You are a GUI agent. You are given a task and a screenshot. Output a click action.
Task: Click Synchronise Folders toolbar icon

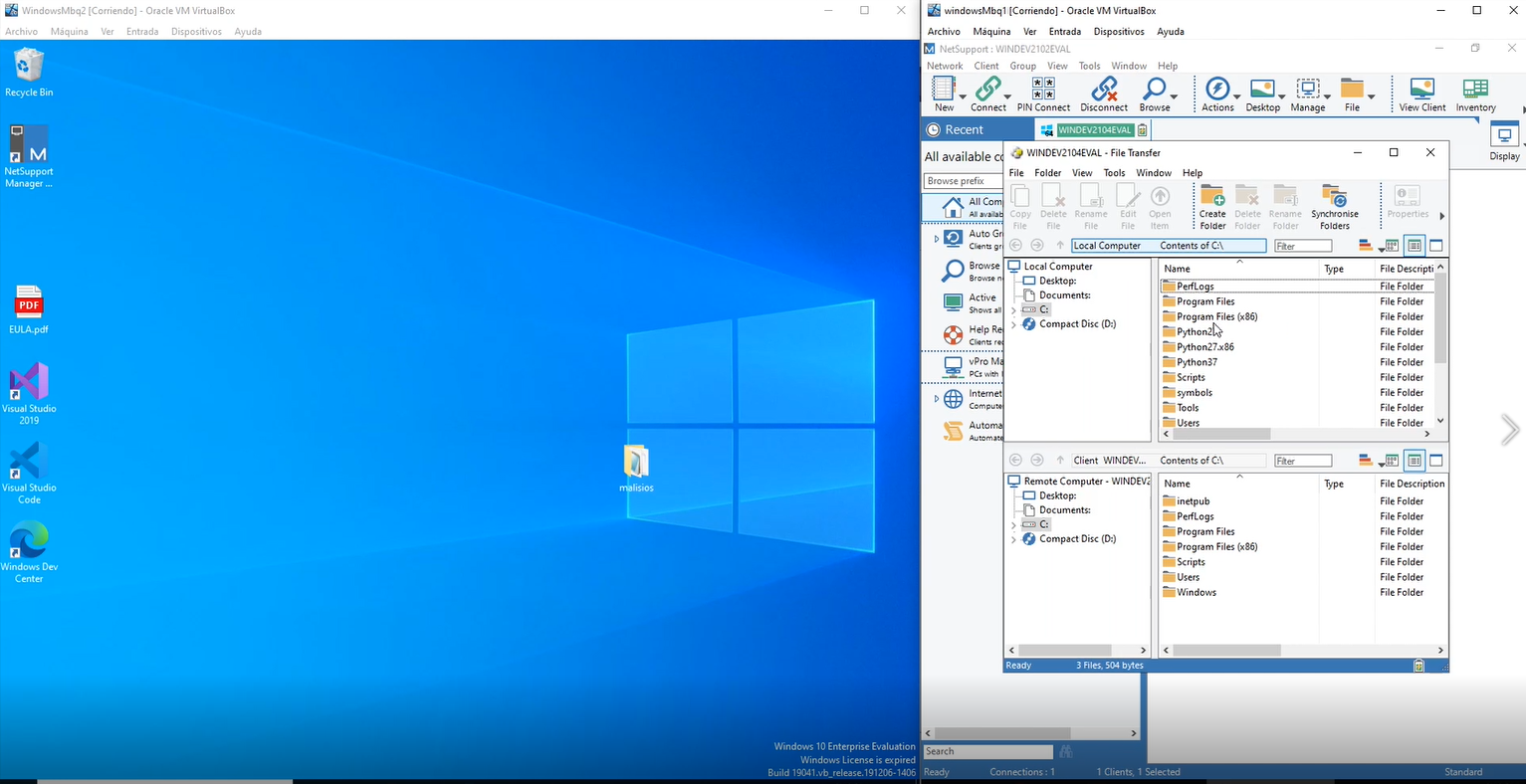click(x=1335, y=206)
